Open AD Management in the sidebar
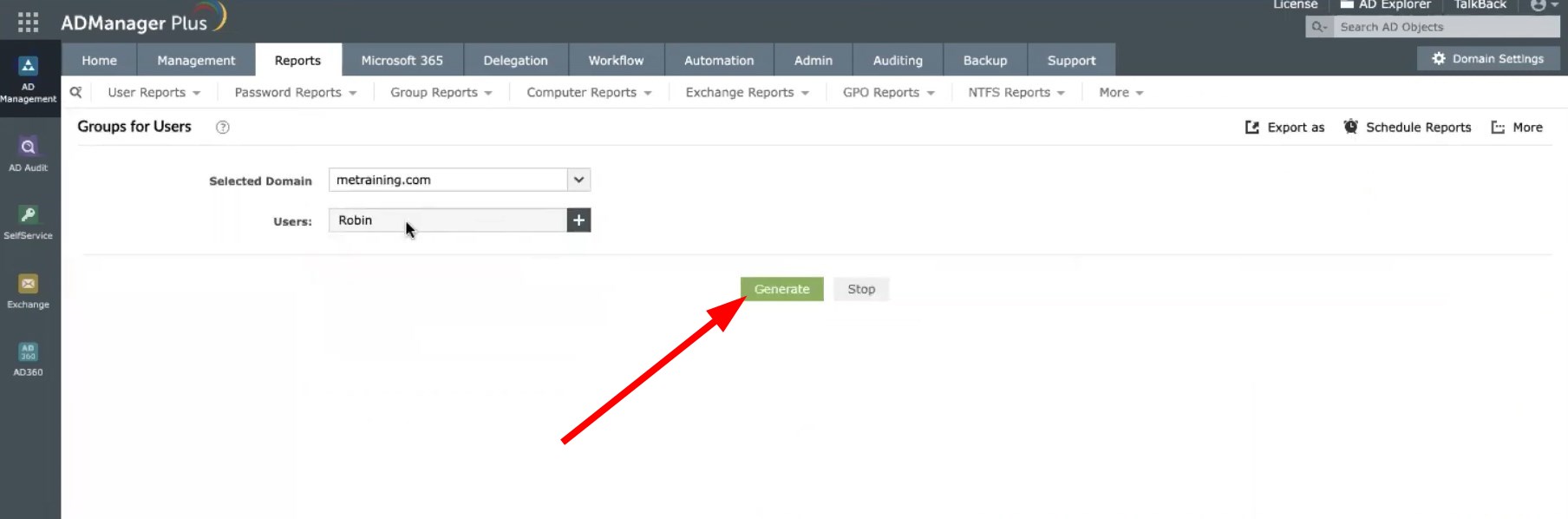Viewport: 1568px width, 519px height. tap(29, 80)
